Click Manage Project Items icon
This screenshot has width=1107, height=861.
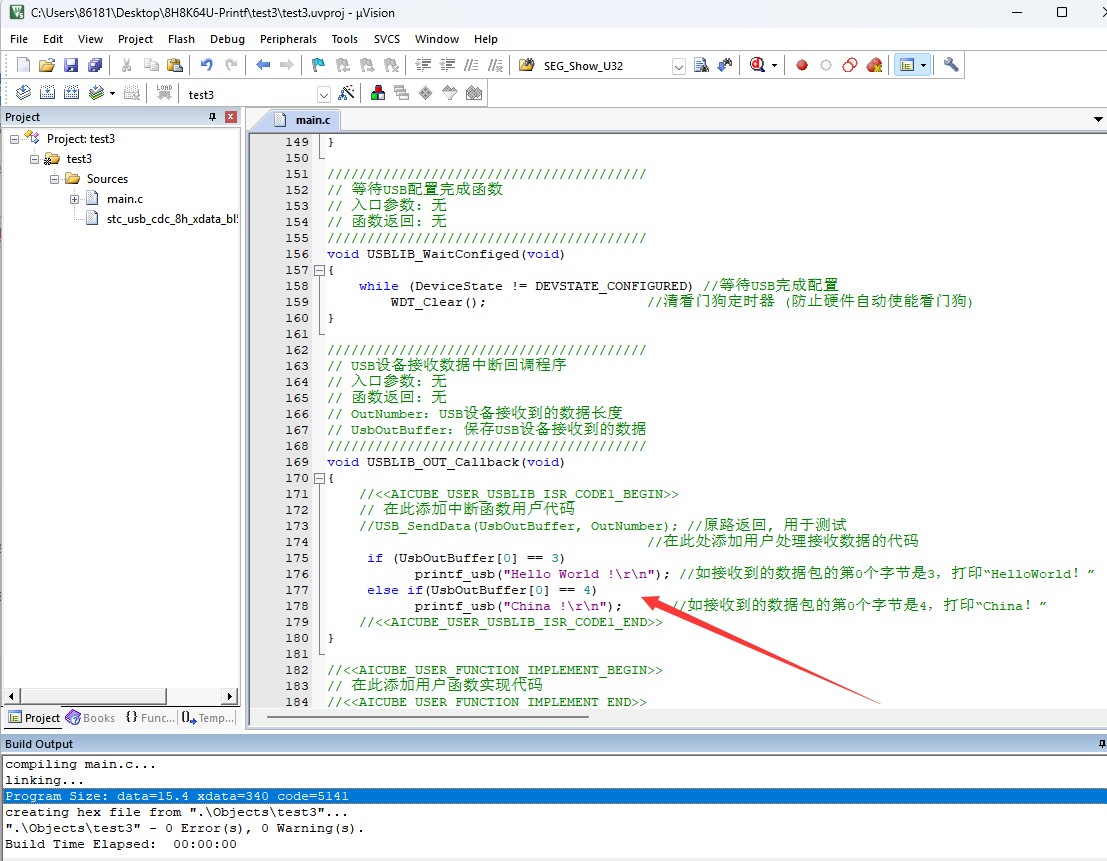pyautogui.click(x=378, y=92)
